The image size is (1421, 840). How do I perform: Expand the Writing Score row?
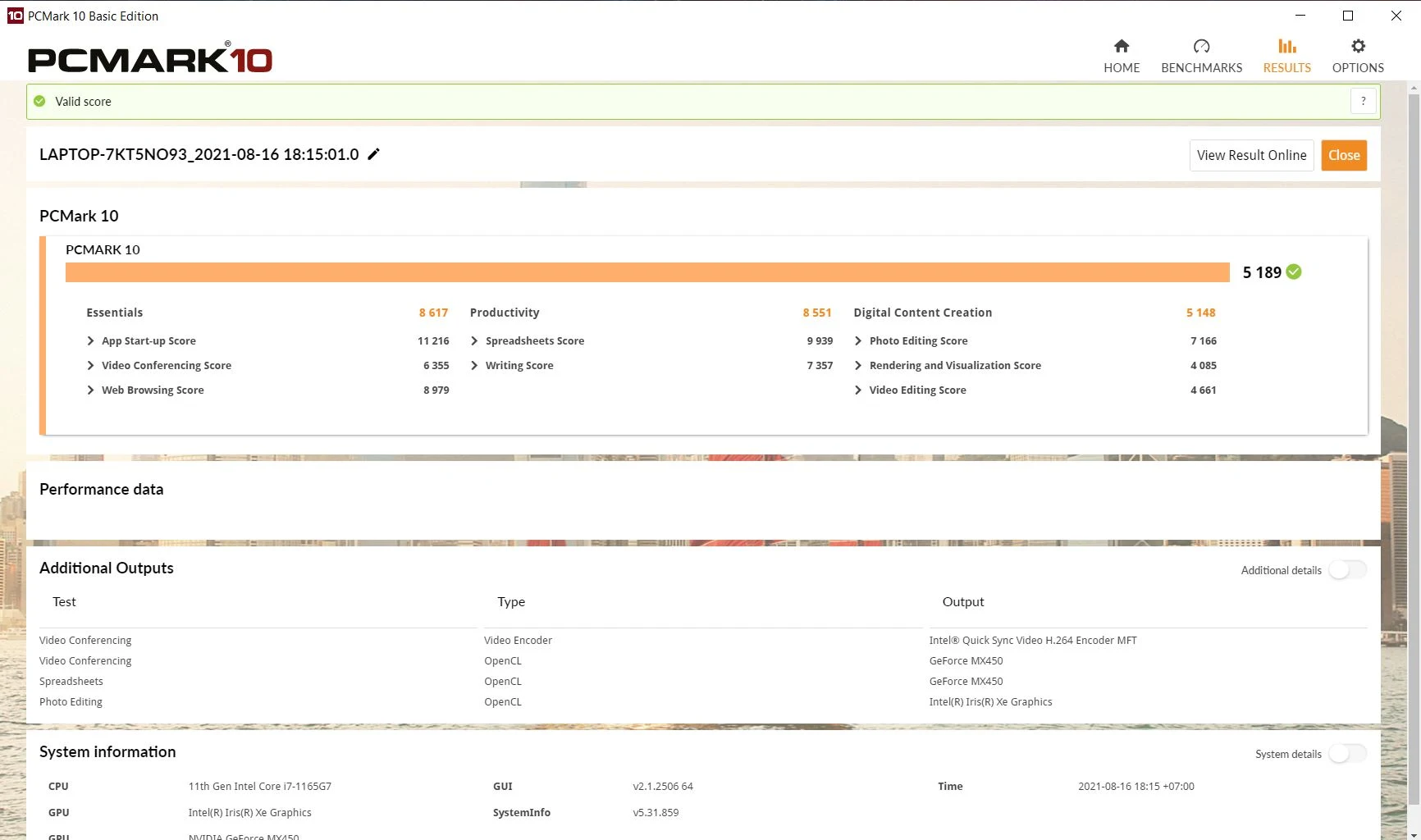pos(474,365)
